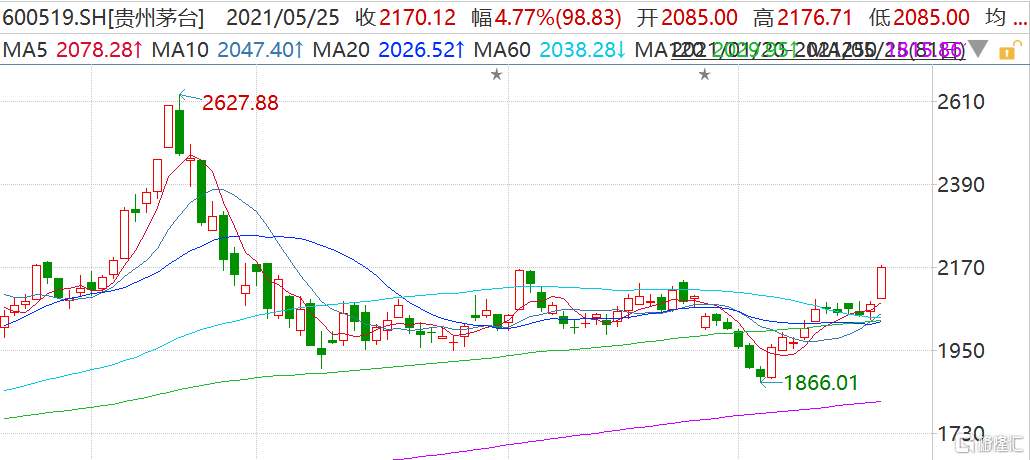This screenshot has width=1030, height=460.
Task: Select the tallest red candle near 2627.88
Action: pyautogui.click(x=169, y=126)
